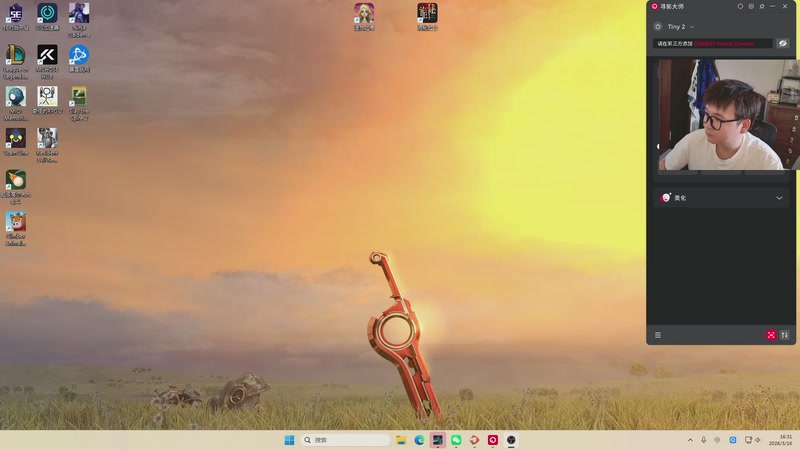Open the purple SE shield desktop shortcut
The image size is (800, 450).
click(x=16, y=16)
